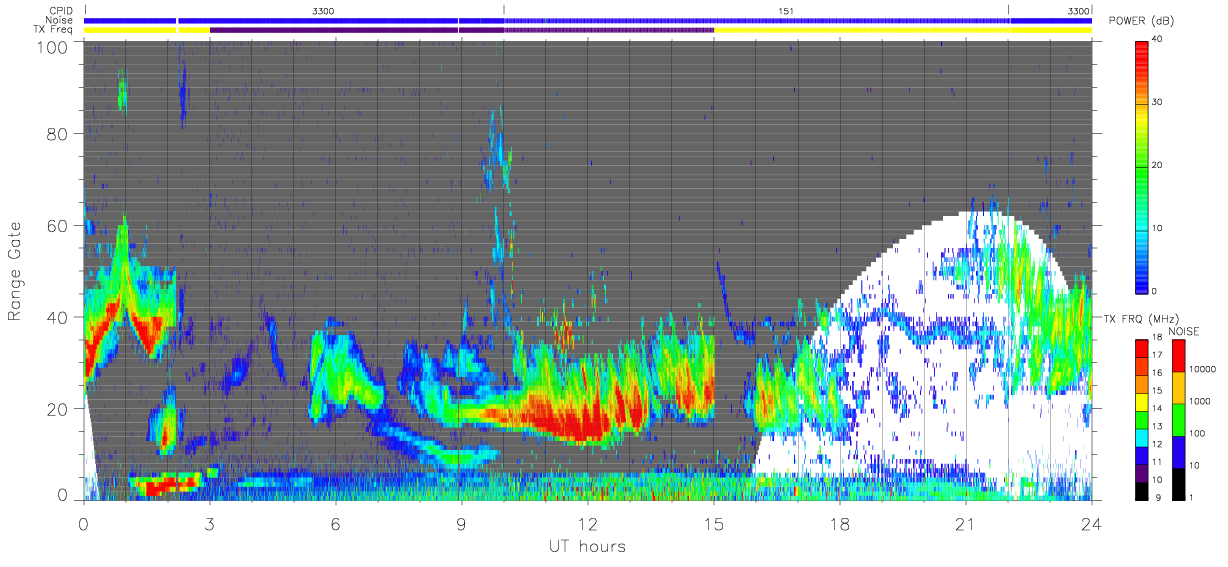
Task: Click the "3" tick on the UT hours axis
Action: click(210, 522)
